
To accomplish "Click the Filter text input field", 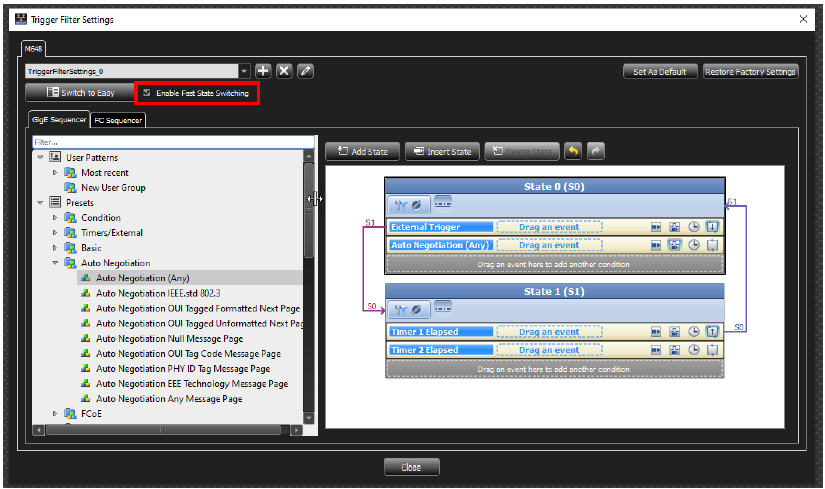I will 173,142.
